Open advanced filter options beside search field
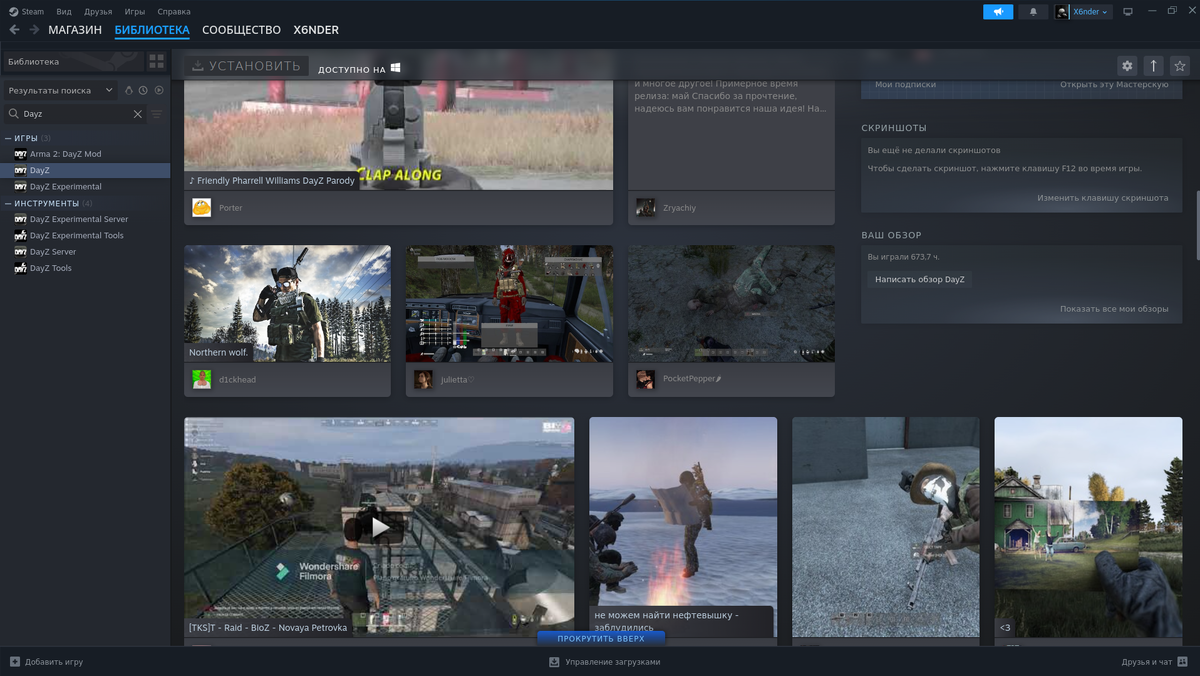1200x676 pixels. click(156, 113)
